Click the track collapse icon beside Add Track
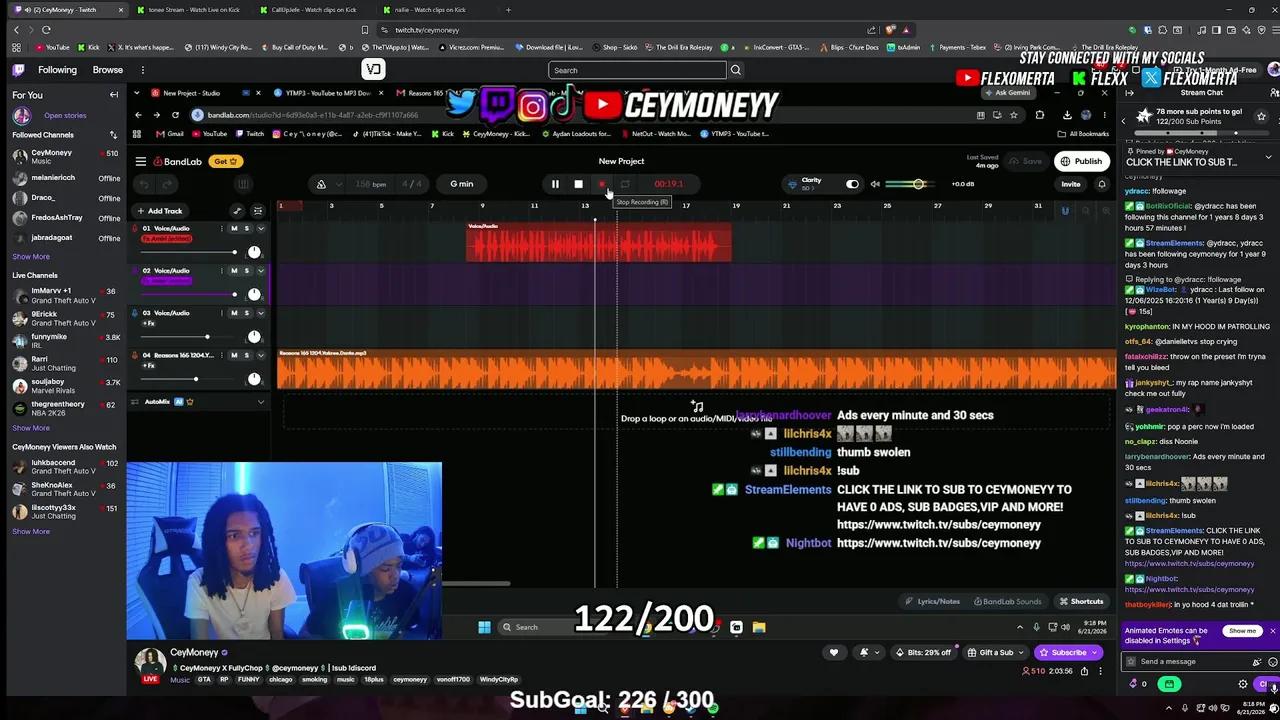 point(257,211)
